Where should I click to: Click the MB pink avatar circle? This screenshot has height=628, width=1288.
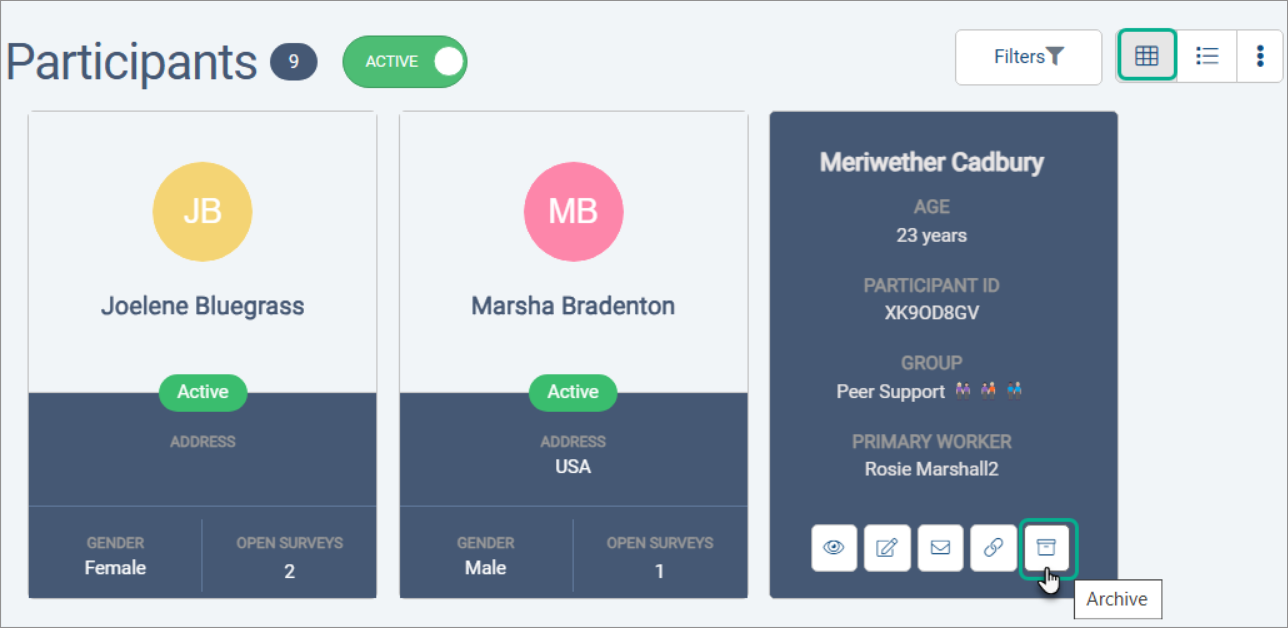click(573, 211)
